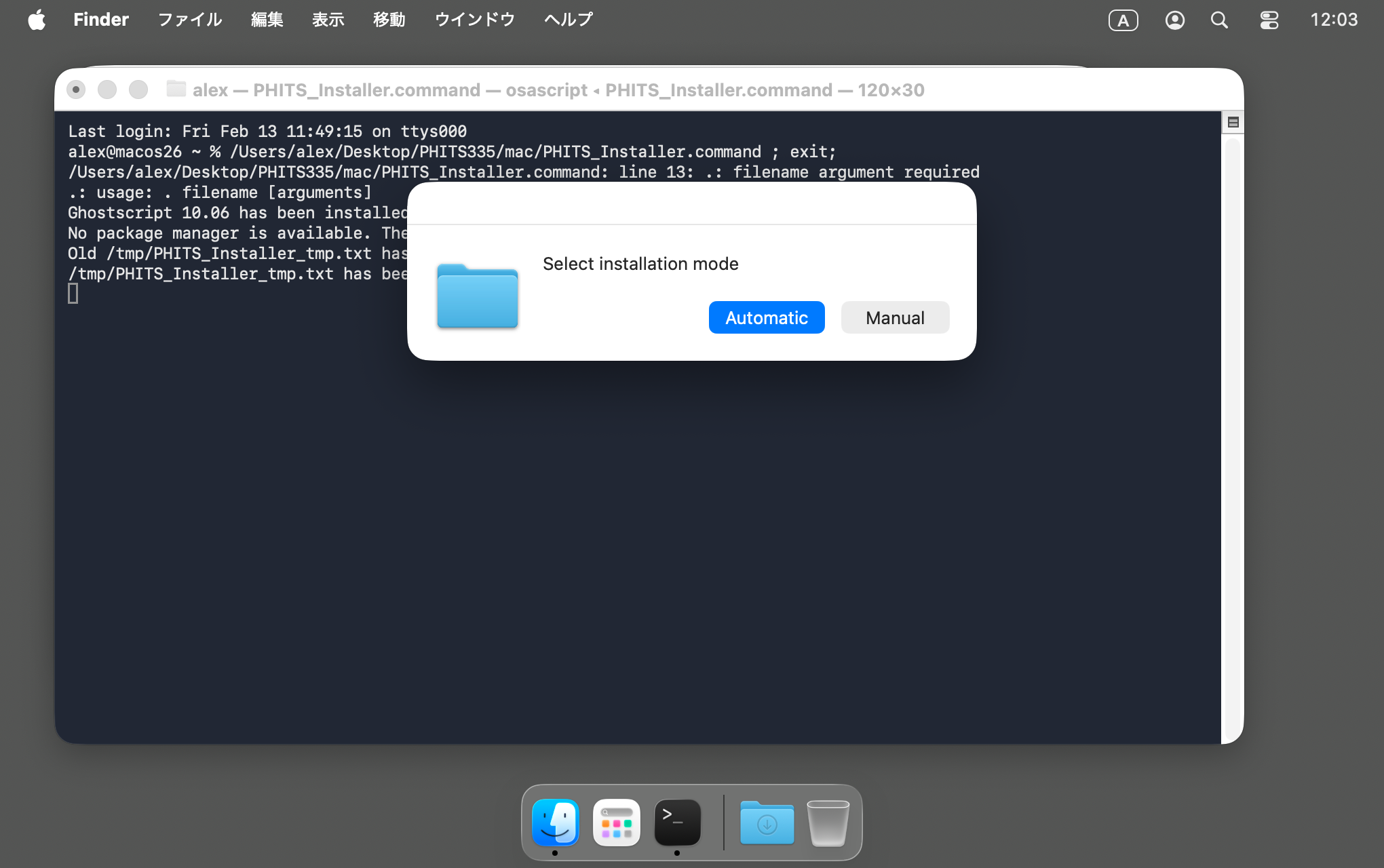Open Spotlight search magnifier icon
This screenshot has height=868, width=1384.
coord(1219,20)
